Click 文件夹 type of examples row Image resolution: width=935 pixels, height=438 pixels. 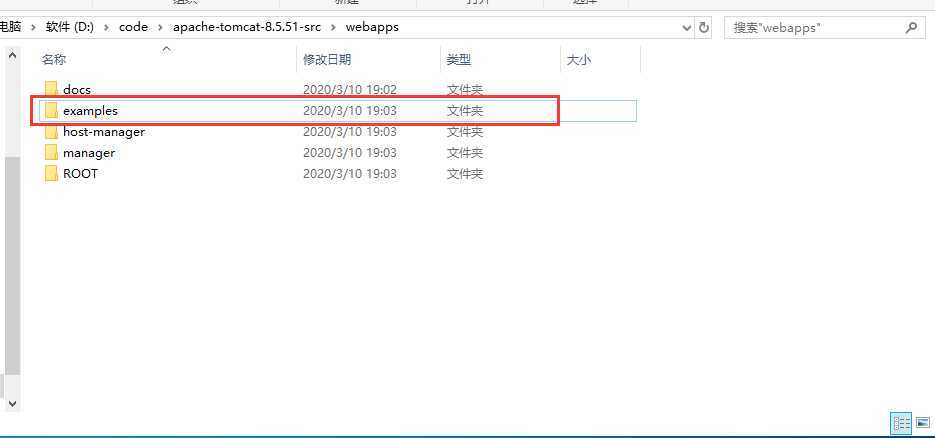click(465, 111)
